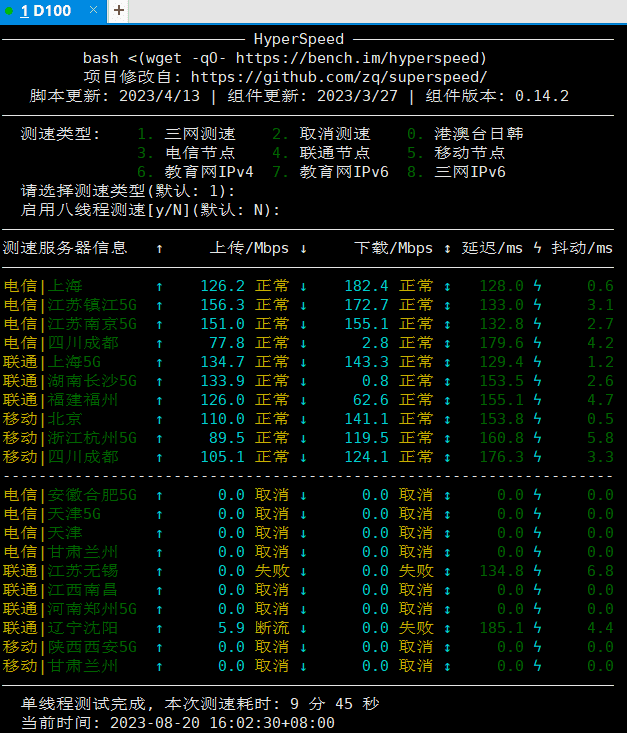Screen dimensions: 627x733
Task: Click download value 141.1 for 移动北京
Action: (367, 419)
